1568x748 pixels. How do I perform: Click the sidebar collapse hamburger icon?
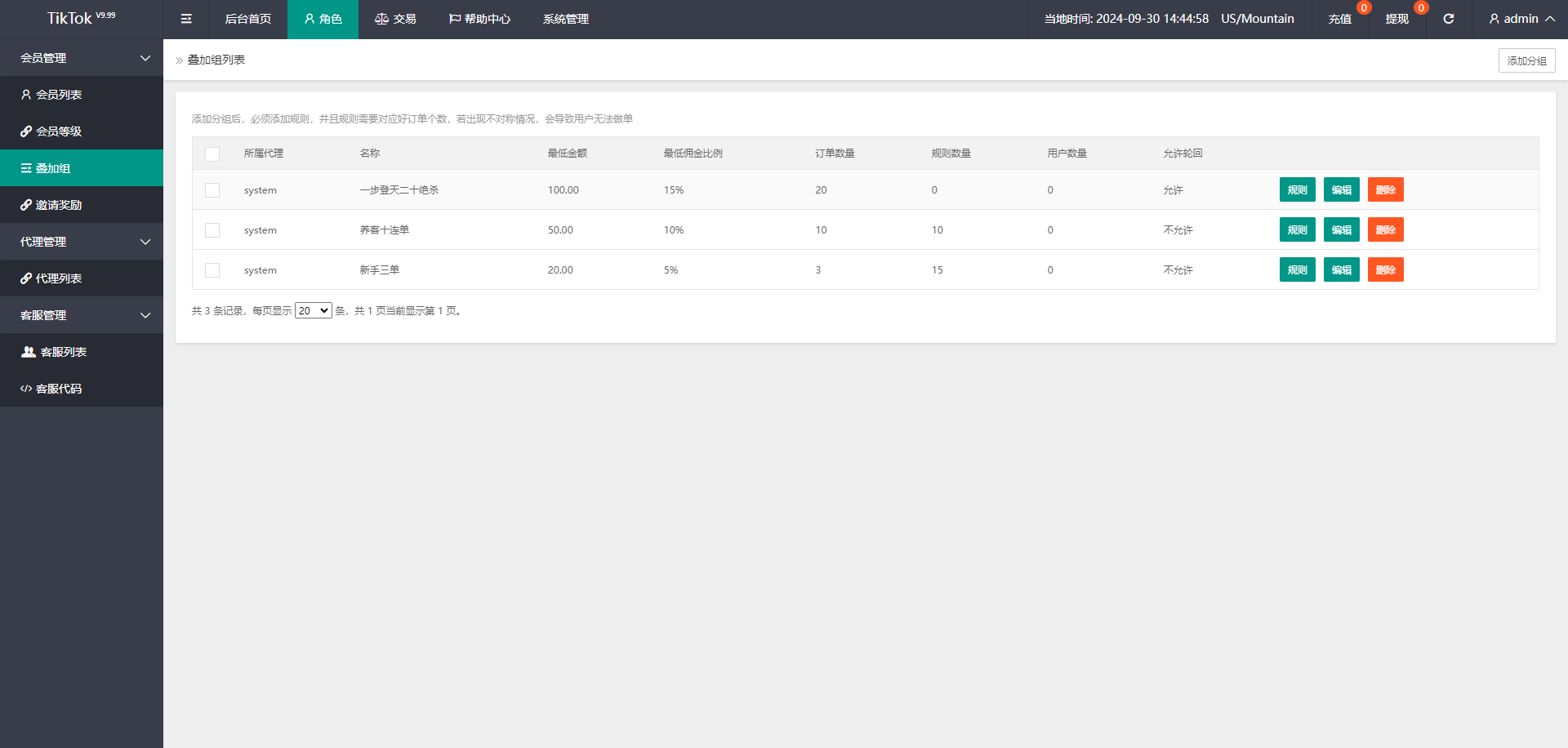[x=186, y=19]
